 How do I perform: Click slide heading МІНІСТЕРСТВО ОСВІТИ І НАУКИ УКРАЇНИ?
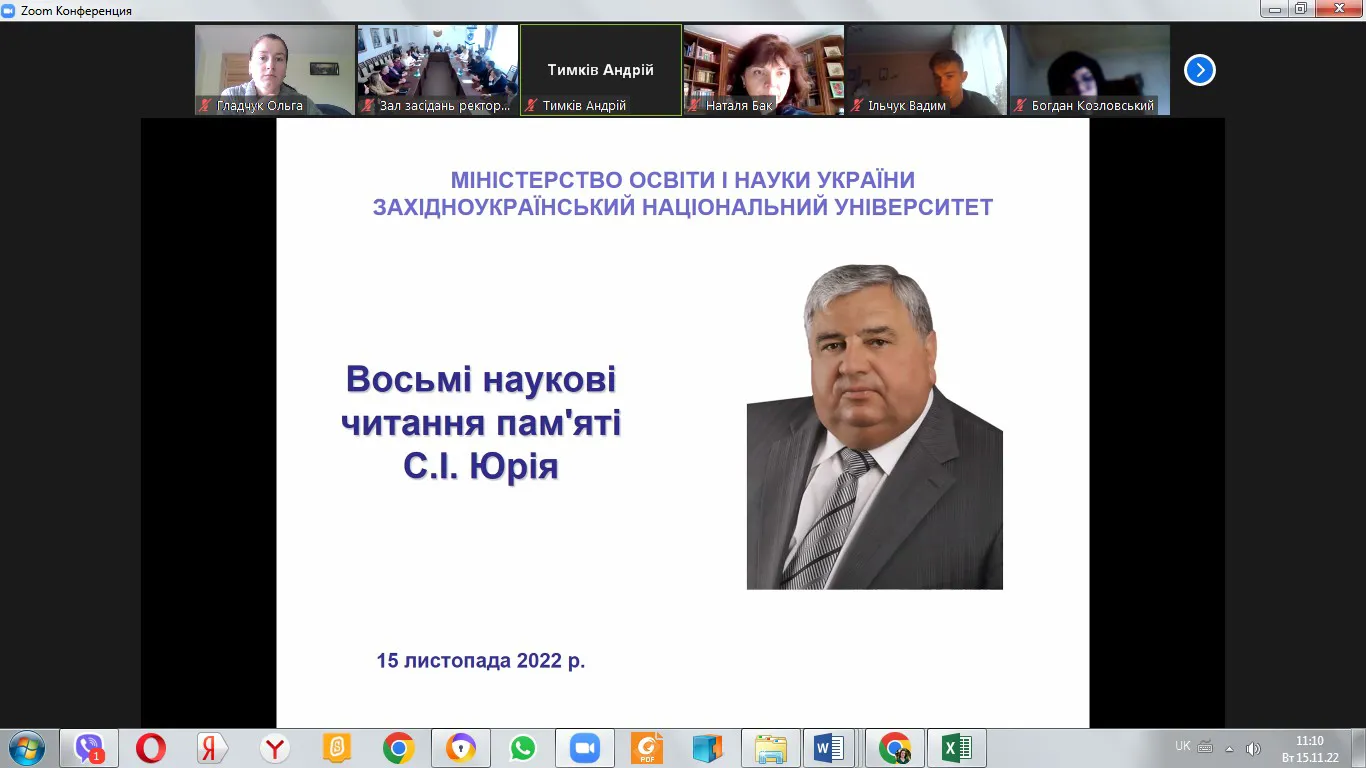(683, 181)
